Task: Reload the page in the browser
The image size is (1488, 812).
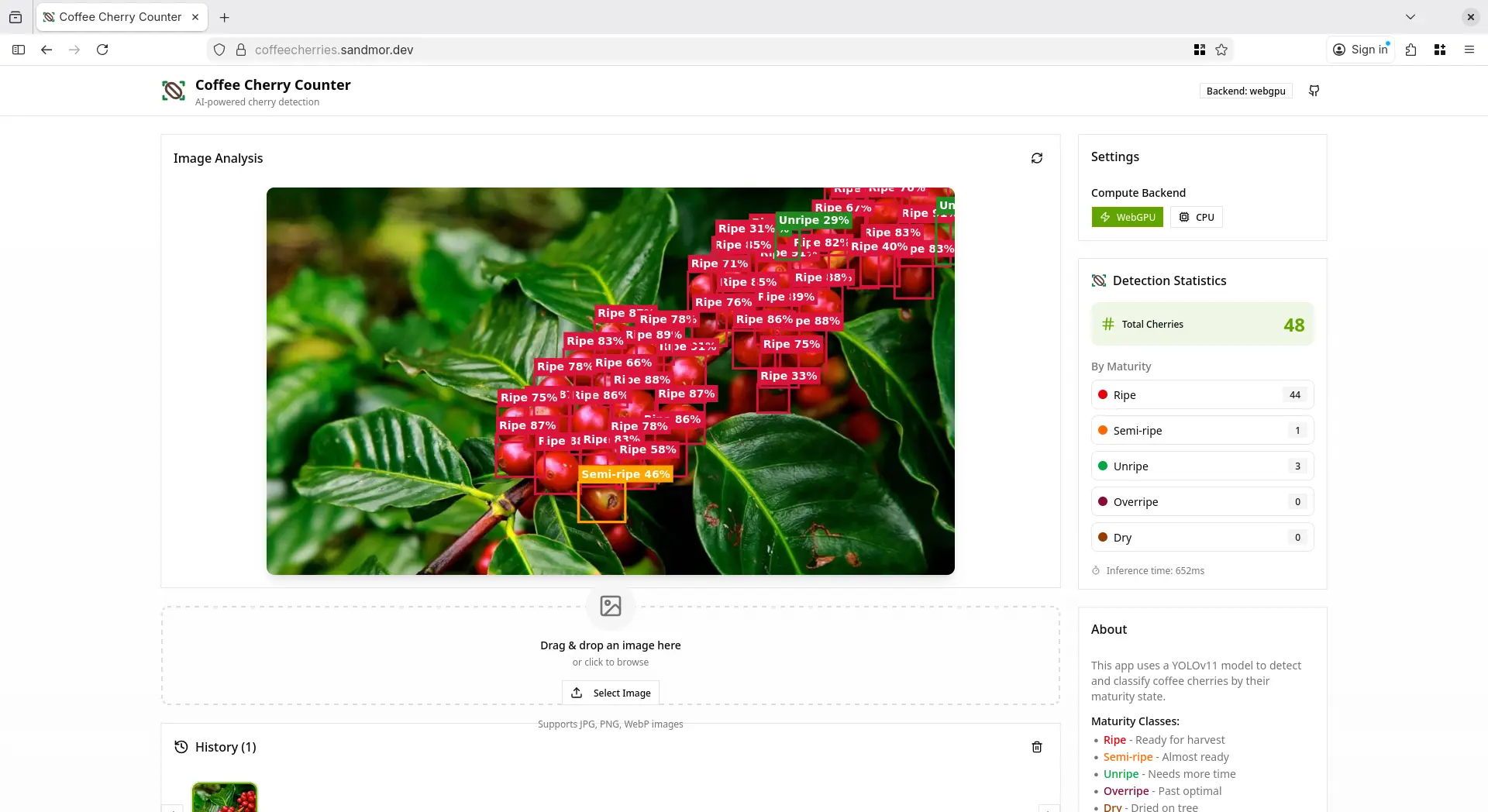Action: coord(102,50)
